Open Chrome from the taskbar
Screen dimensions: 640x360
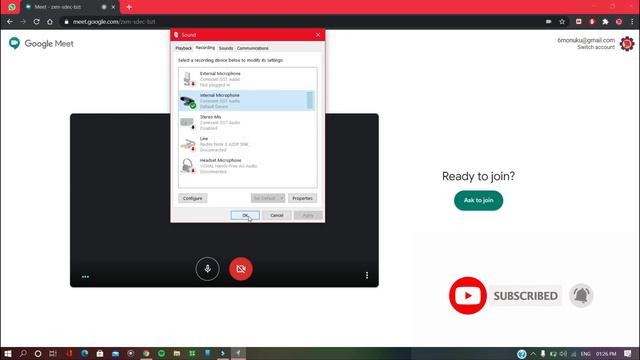146,353
